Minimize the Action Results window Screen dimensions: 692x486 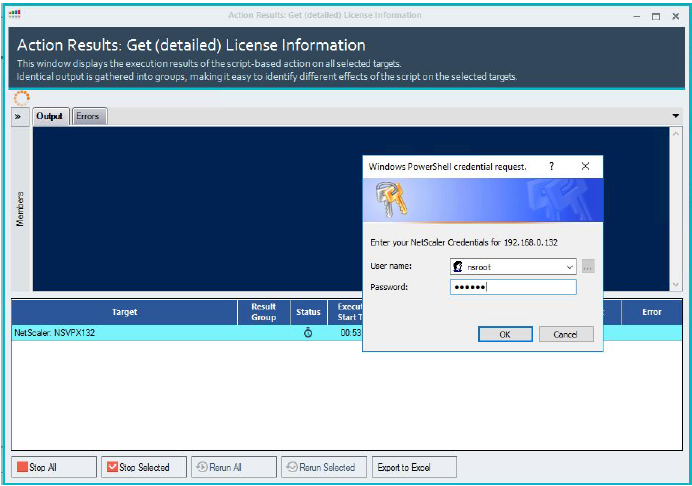click(x=636, y=17)
